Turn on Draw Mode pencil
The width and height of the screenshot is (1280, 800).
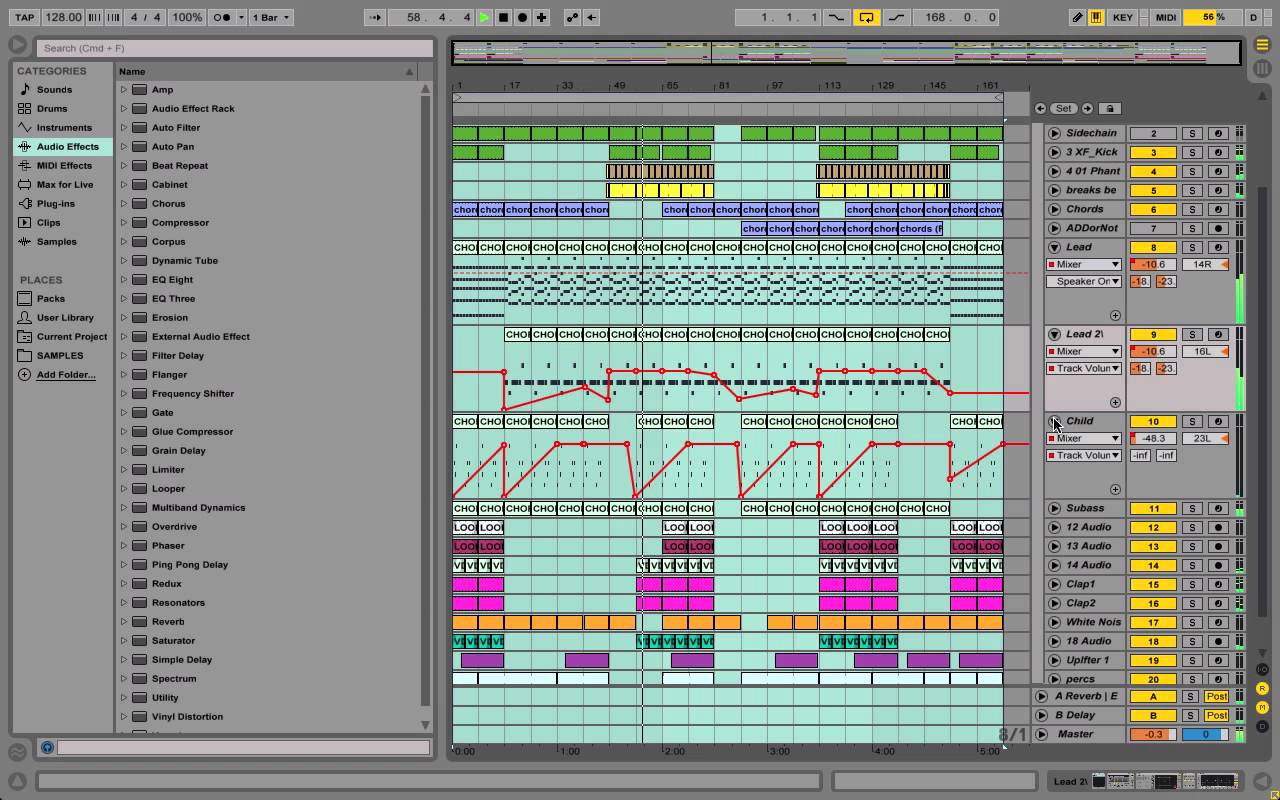[x=1077, y=17]
